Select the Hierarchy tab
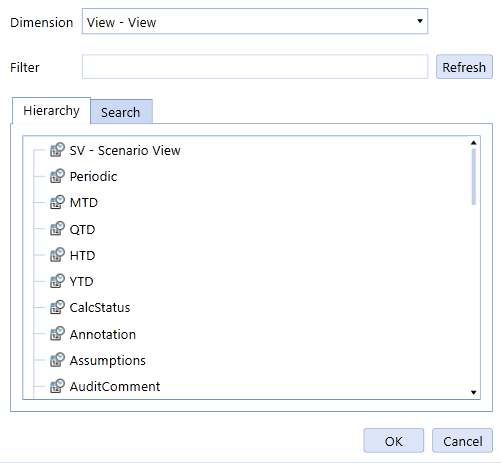The height and width of the screenshot is (463, 501). (51, 111)
